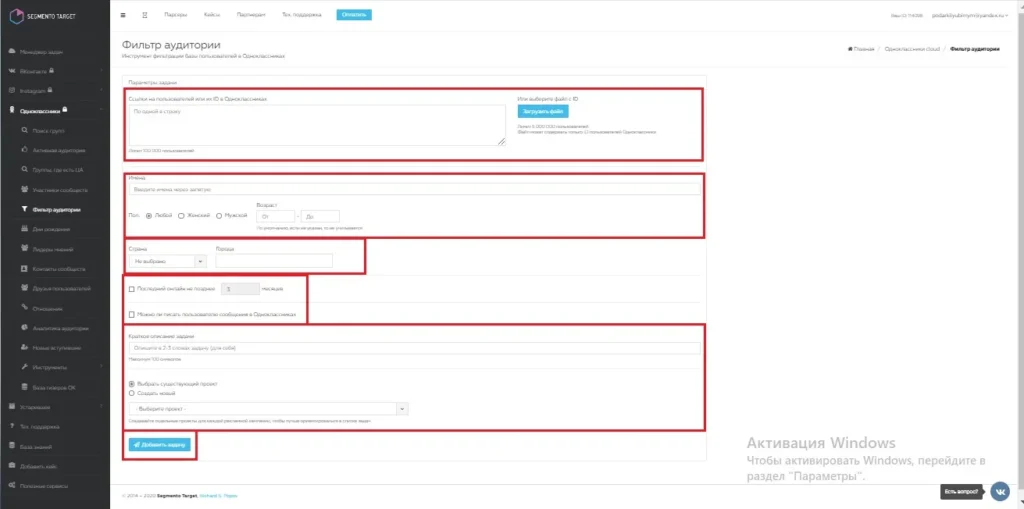Click the funnel icon for Фильтр аудитории
Screen dimensions: 1024x509
point(24,210)
